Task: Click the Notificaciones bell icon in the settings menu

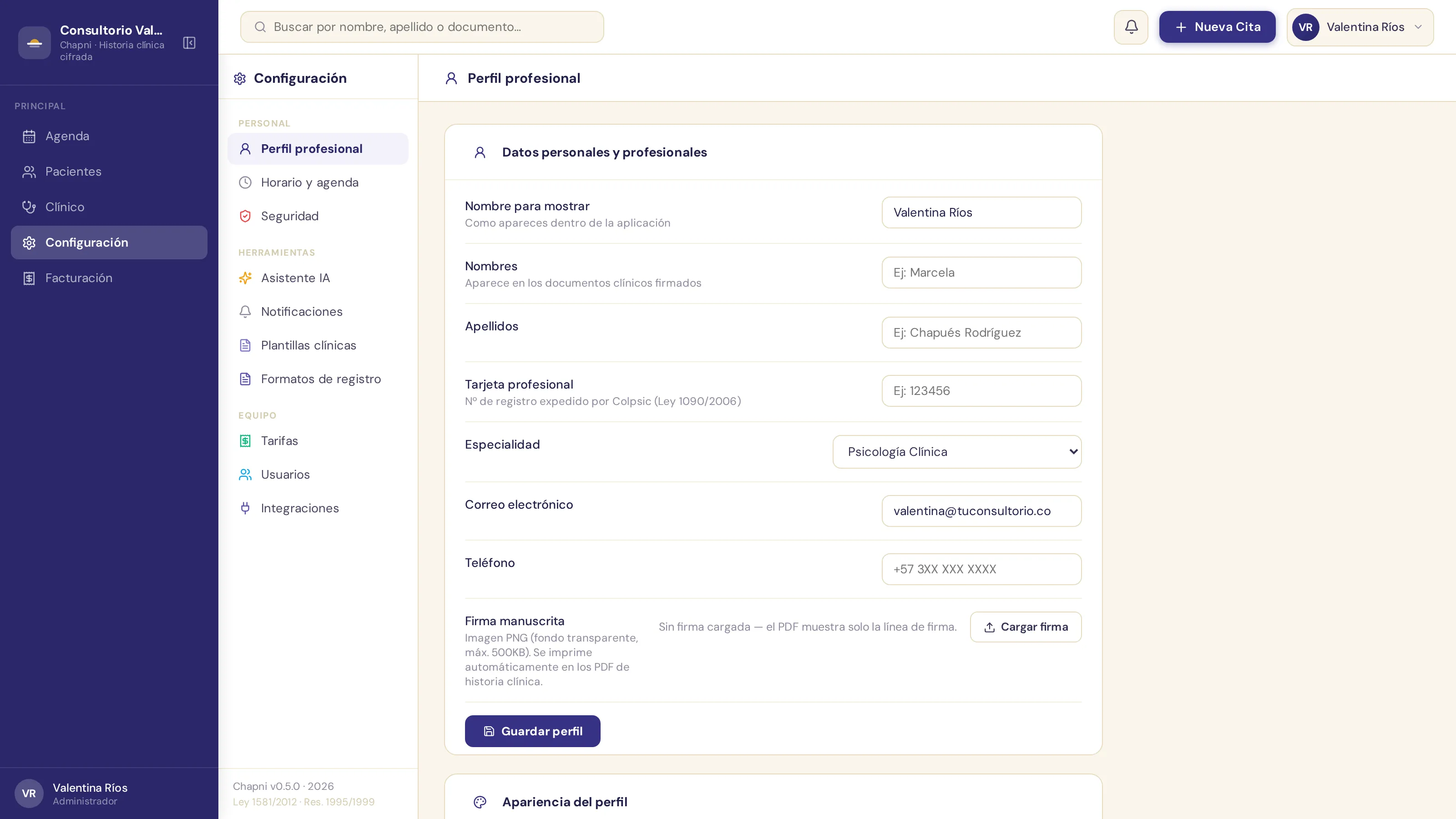Action: tap(245, 312)
